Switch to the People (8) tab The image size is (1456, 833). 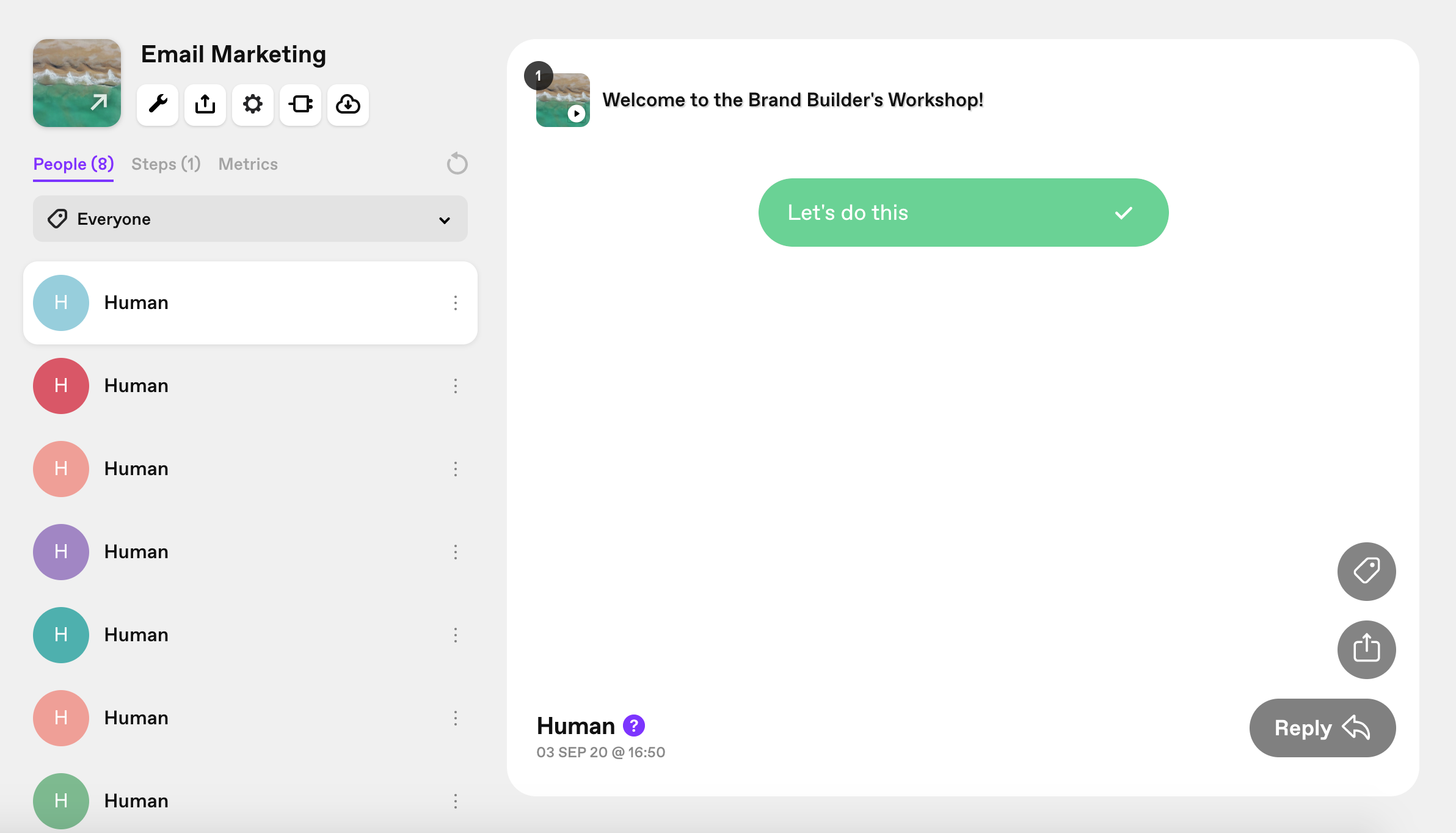[73, 164]
